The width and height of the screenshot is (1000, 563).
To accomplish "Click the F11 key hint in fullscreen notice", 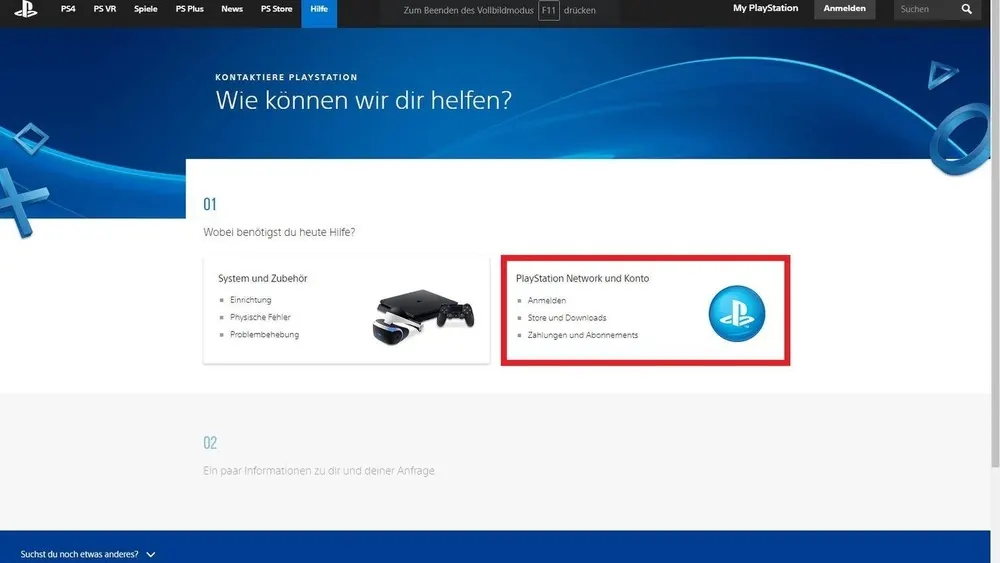I will click(548, 10).
